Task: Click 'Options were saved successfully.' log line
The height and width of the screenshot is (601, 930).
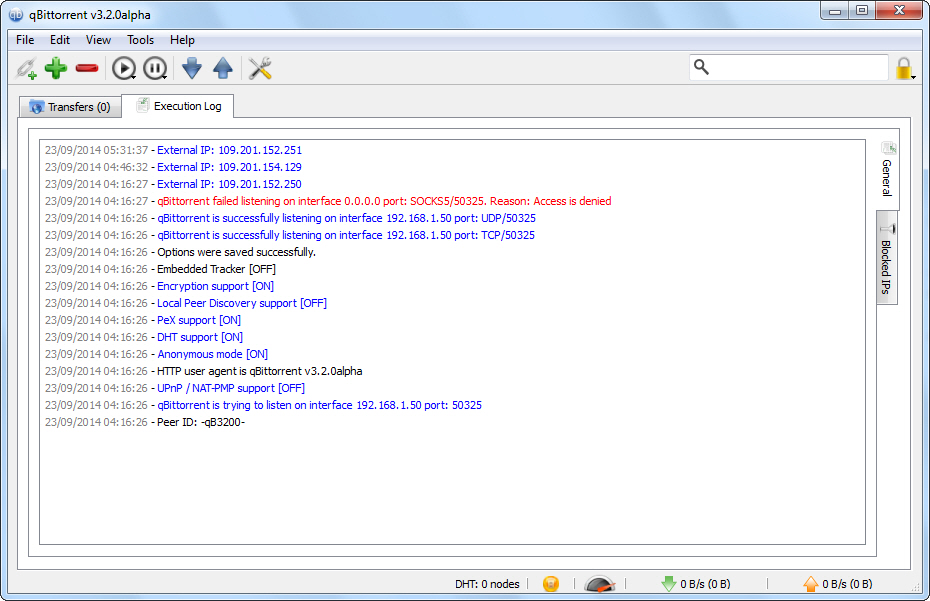Action: pyautogui.click(x=180, y=252)
